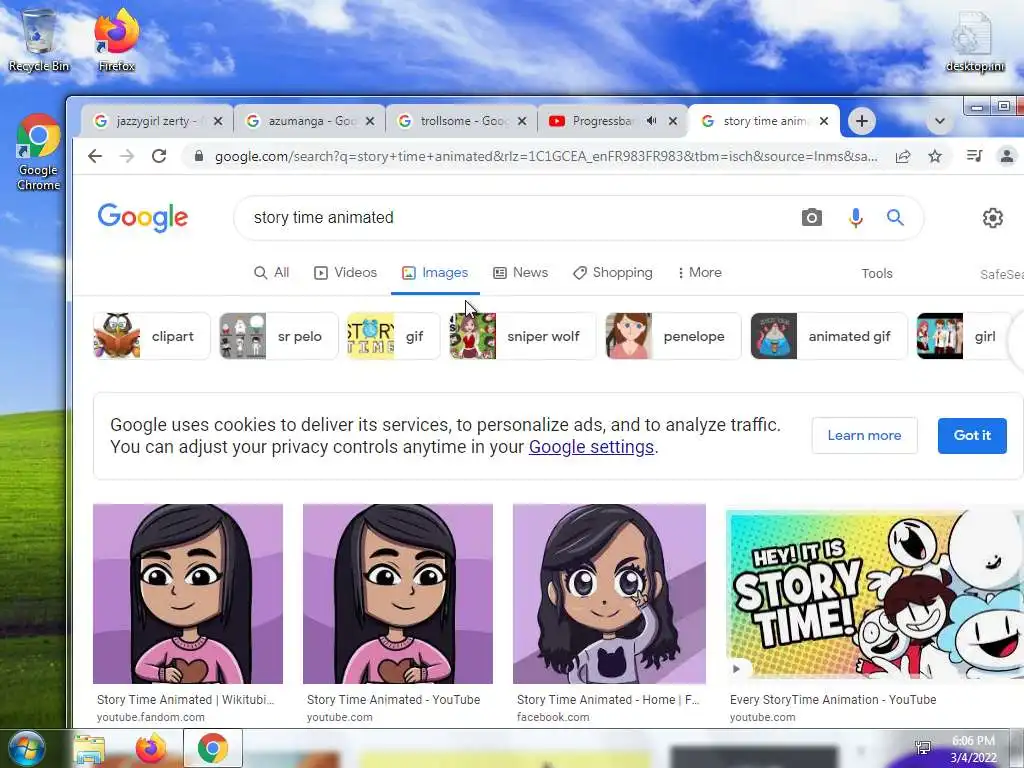Click the forward navigation arrow

127,156
